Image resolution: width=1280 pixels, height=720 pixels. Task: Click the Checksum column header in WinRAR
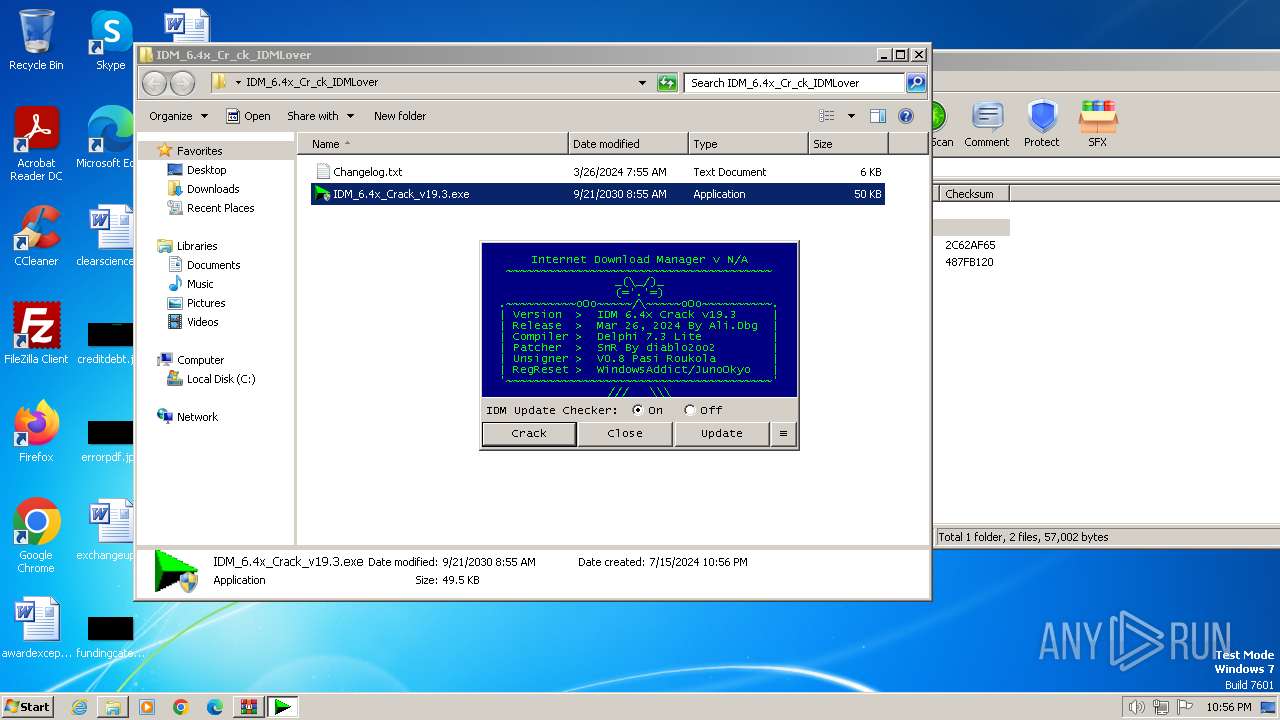tap(973, 194)
